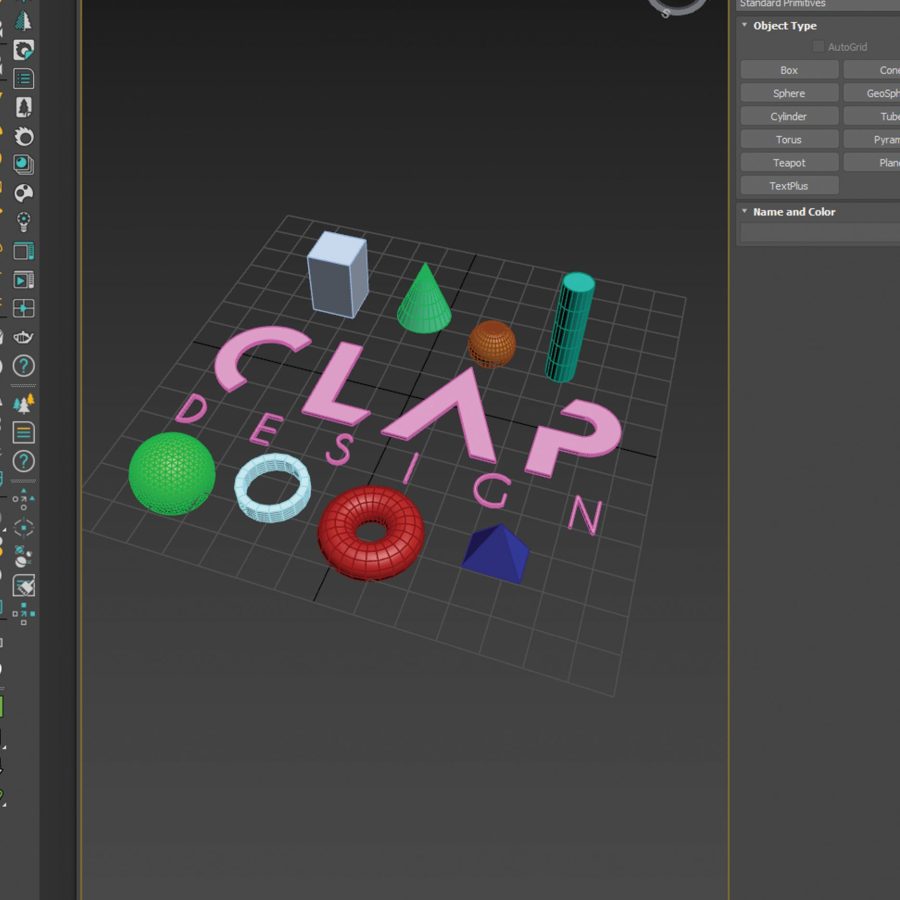
Task: Click the Plane primitive button
Action: 872,162
